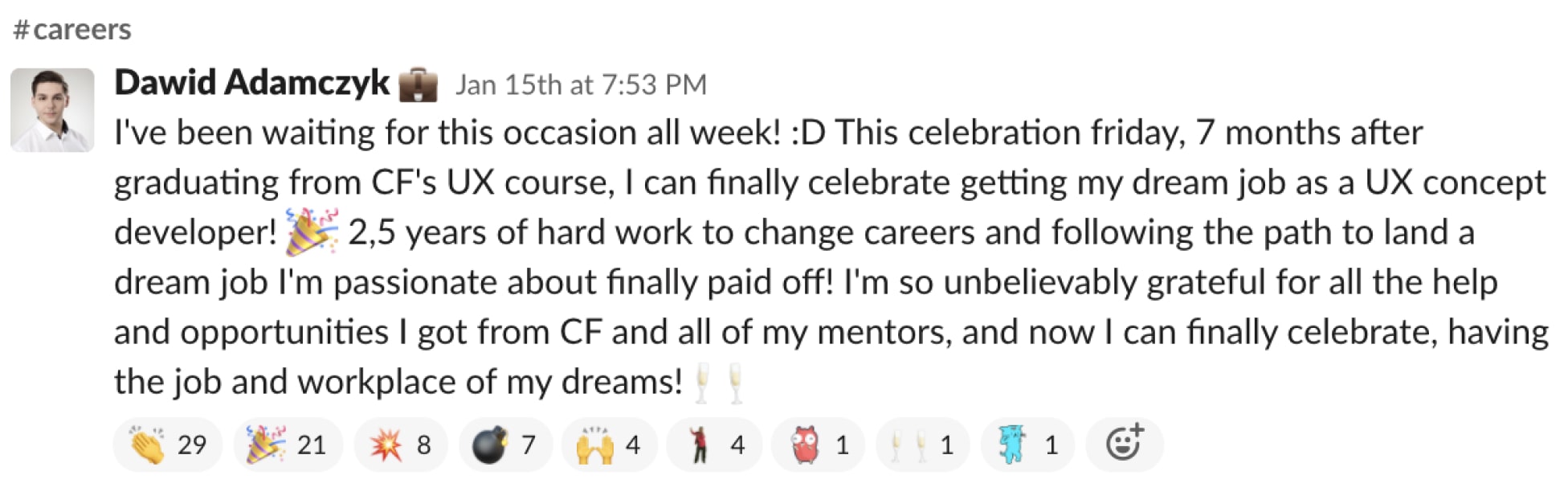Click the number 29 on the clap reaction
1568x496 pixels.
pos(192,445)
